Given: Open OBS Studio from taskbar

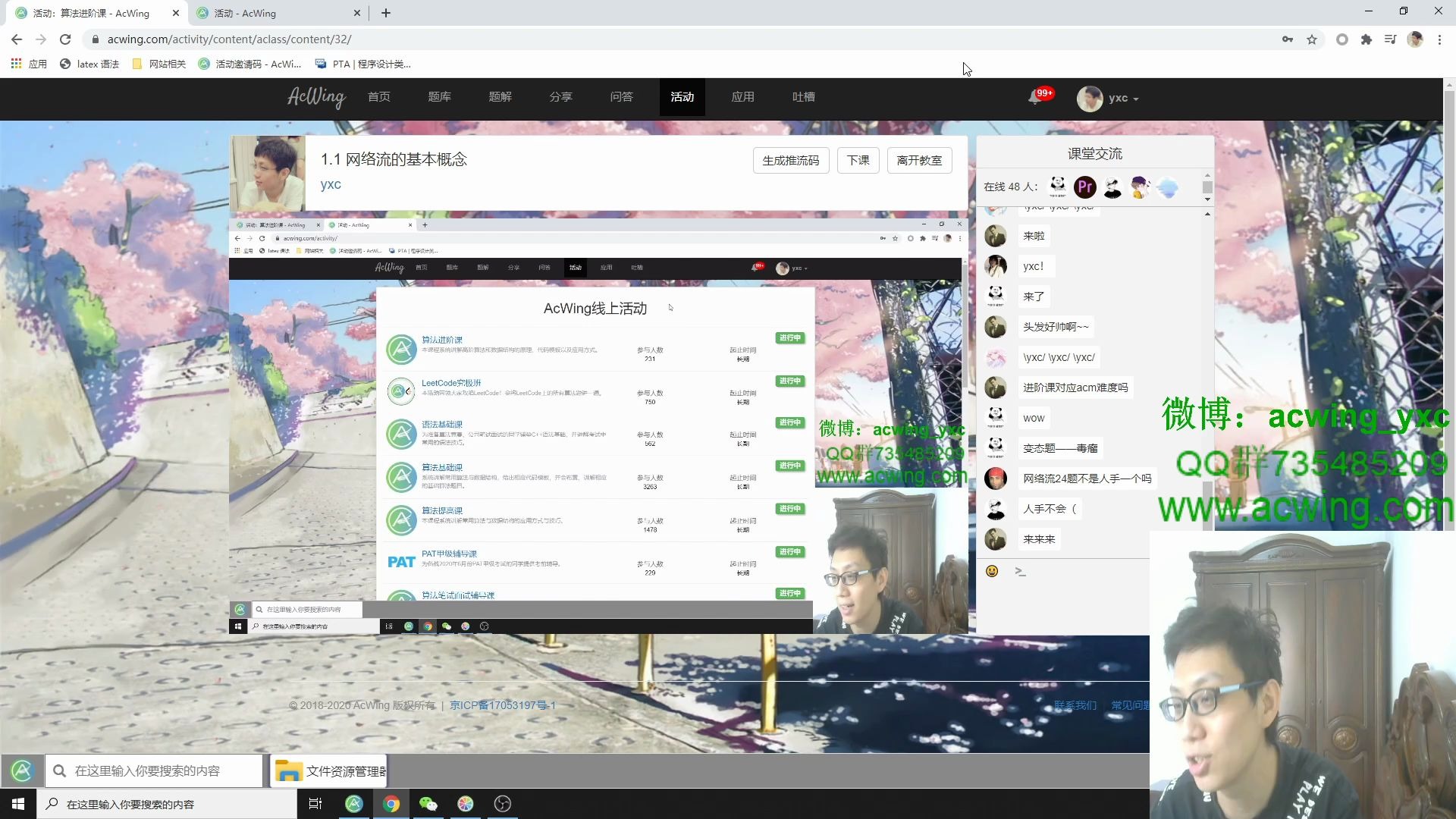Looking at the screenshot, I should tap(503, 804).
